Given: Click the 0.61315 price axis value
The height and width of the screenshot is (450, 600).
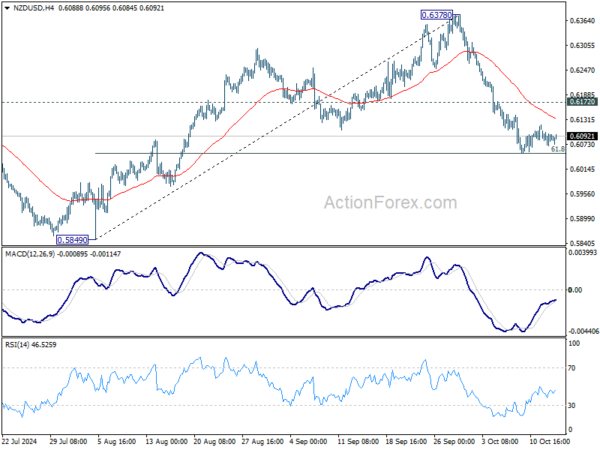Looking at the screenshot, I should pyautogui.click(x=583, y=120).
